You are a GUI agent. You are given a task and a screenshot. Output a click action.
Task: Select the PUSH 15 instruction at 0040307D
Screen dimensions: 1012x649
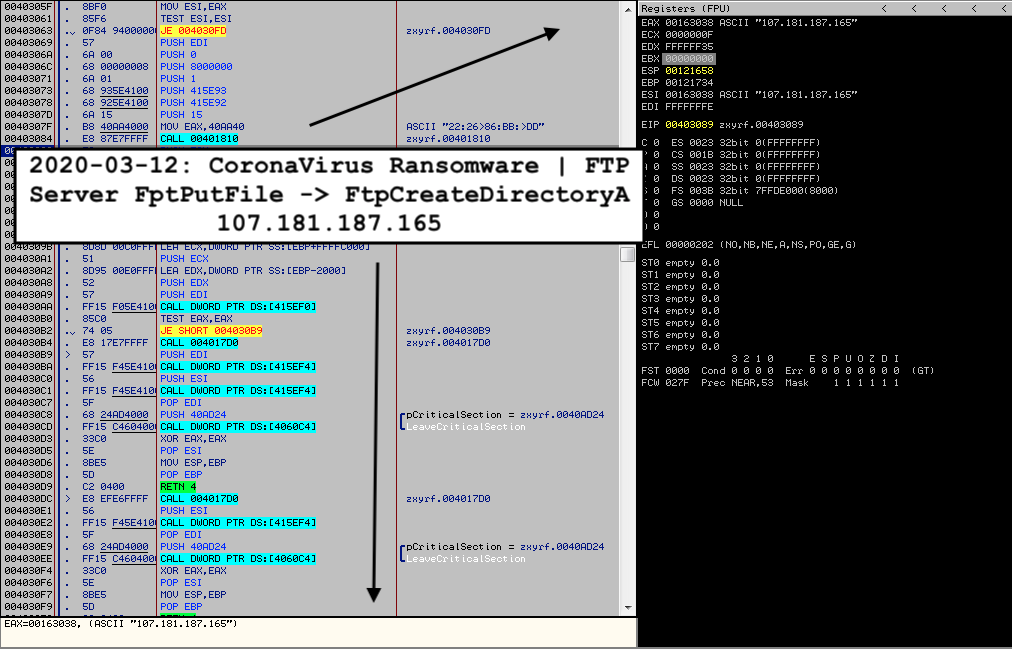click(181, 115)
